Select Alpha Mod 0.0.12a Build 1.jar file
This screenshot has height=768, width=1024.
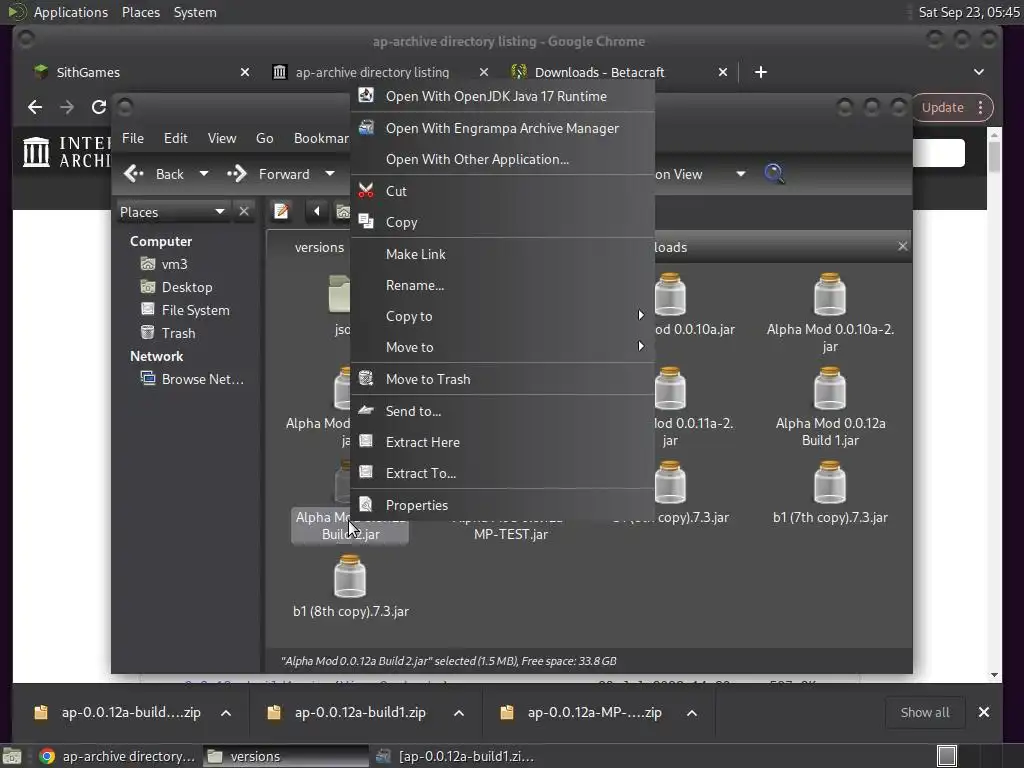point(830,407)
